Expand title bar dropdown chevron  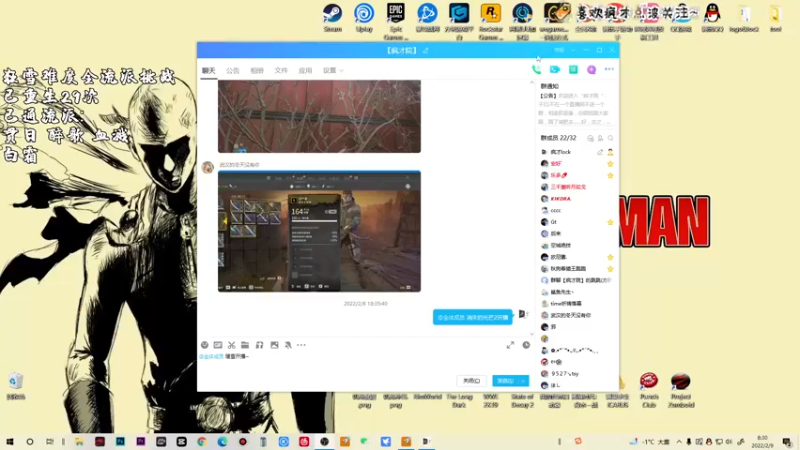click(x=573, y=51)
